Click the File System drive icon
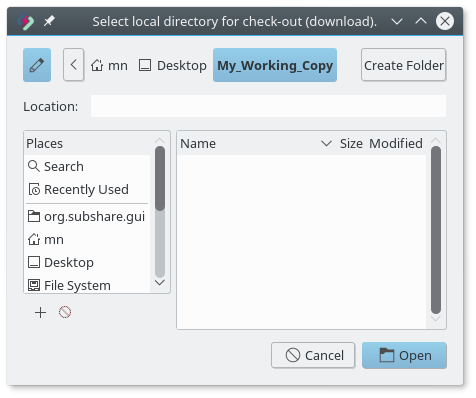476x398 pixels. pos(34,285)
